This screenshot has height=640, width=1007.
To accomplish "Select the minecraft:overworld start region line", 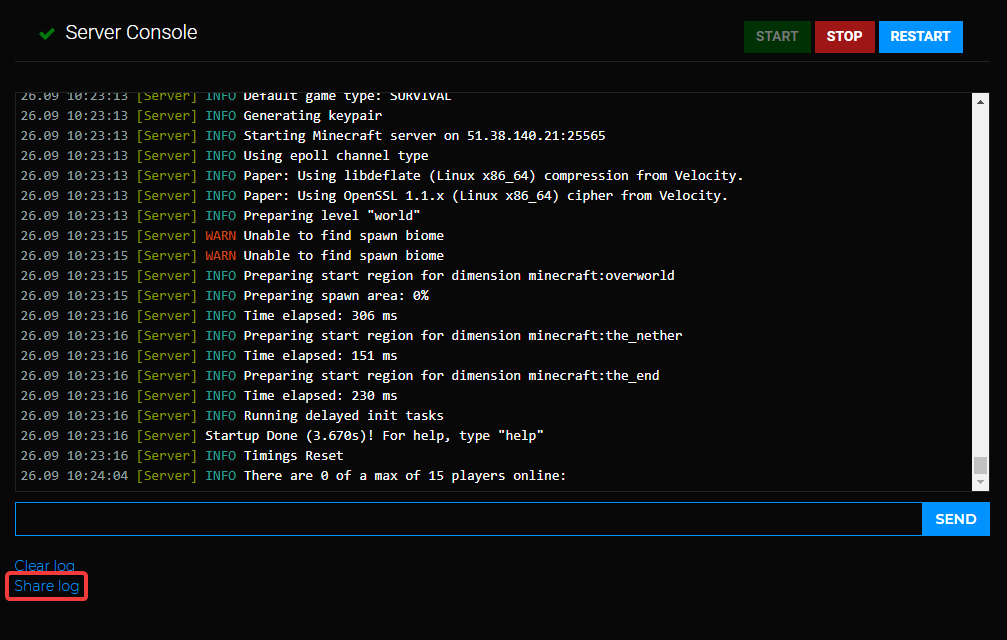I will coord(347,275).
